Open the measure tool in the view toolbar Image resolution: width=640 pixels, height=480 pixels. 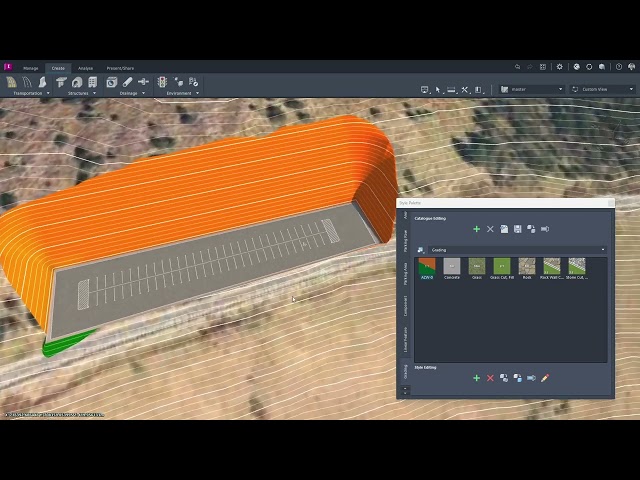point(451,89)
